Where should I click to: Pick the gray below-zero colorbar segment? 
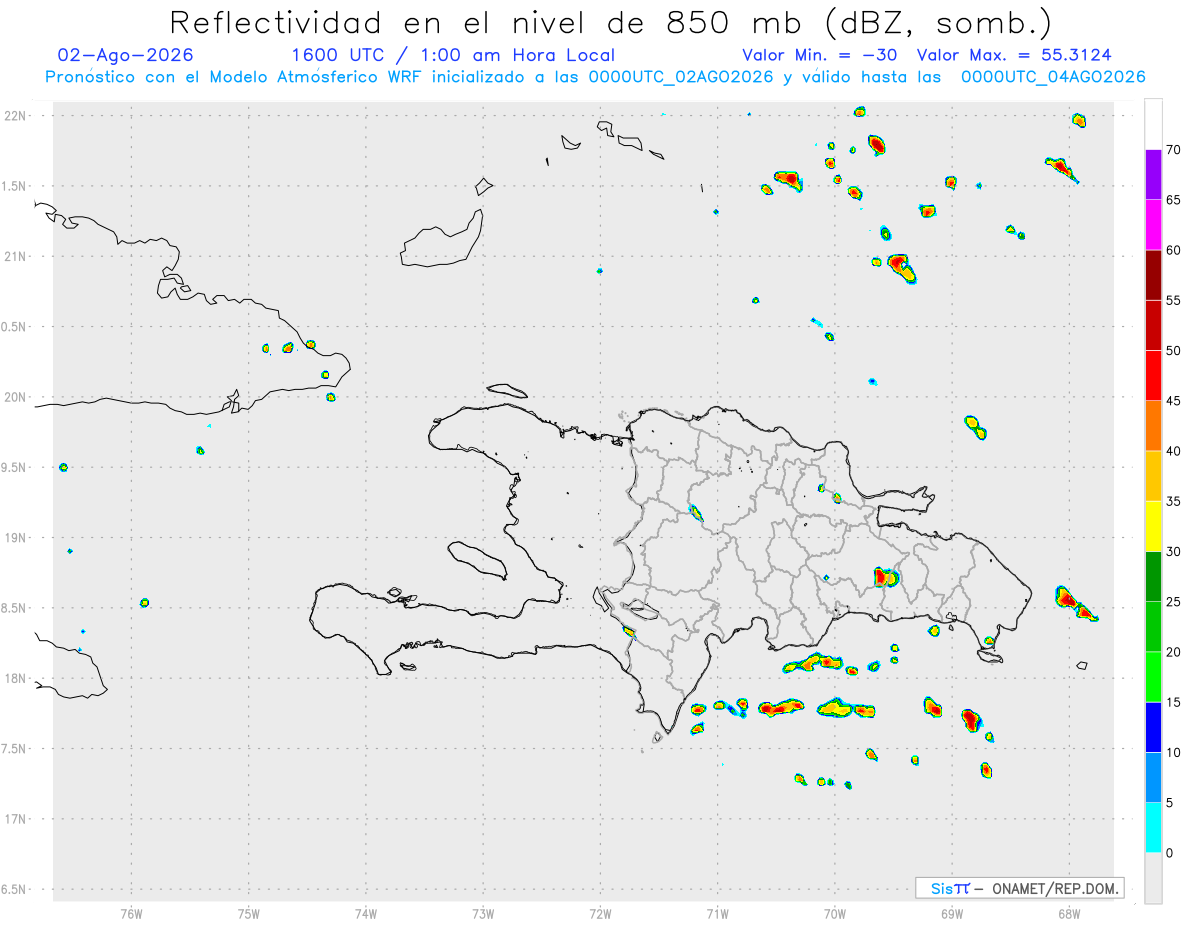click(x=1153, y=878)
